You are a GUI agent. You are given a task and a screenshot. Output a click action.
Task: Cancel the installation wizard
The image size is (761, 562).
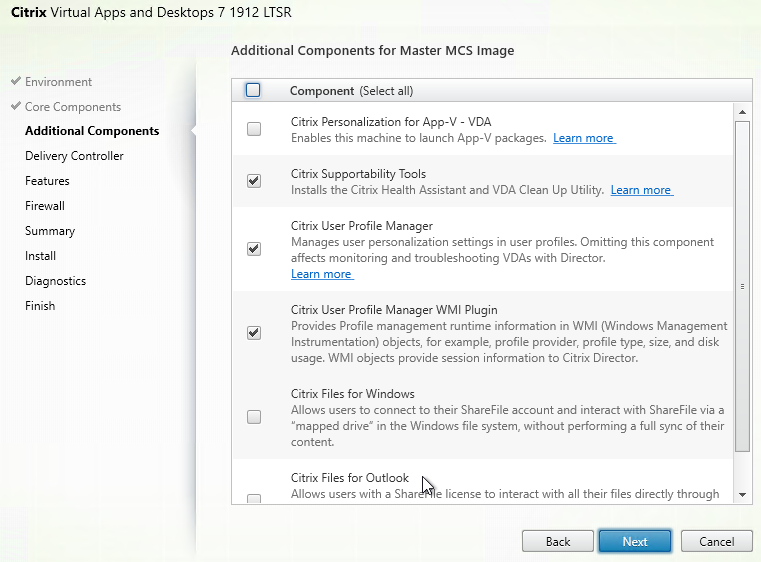716,541
